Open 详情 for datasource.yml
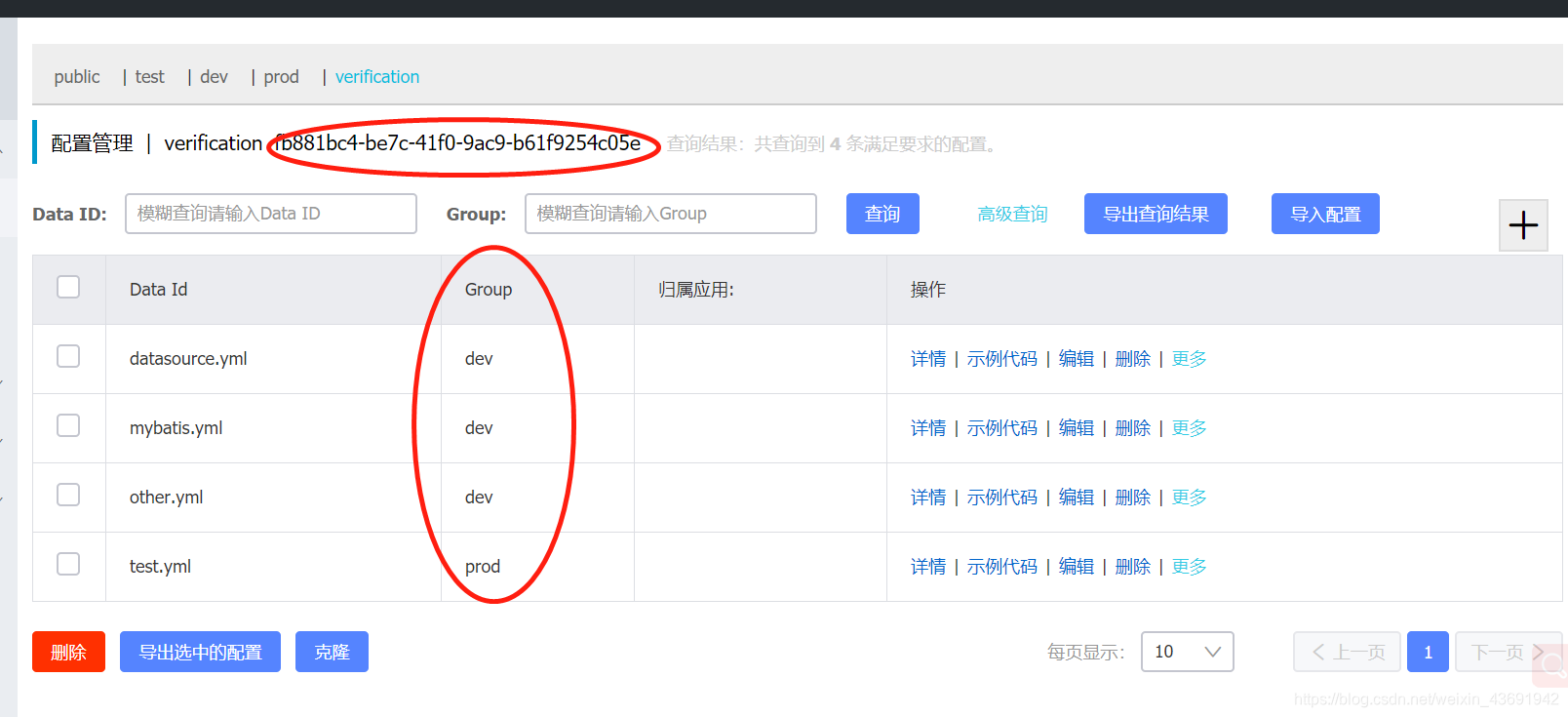Image resolution: width=1568 pixels, height=717 pixels. point(928,359)
